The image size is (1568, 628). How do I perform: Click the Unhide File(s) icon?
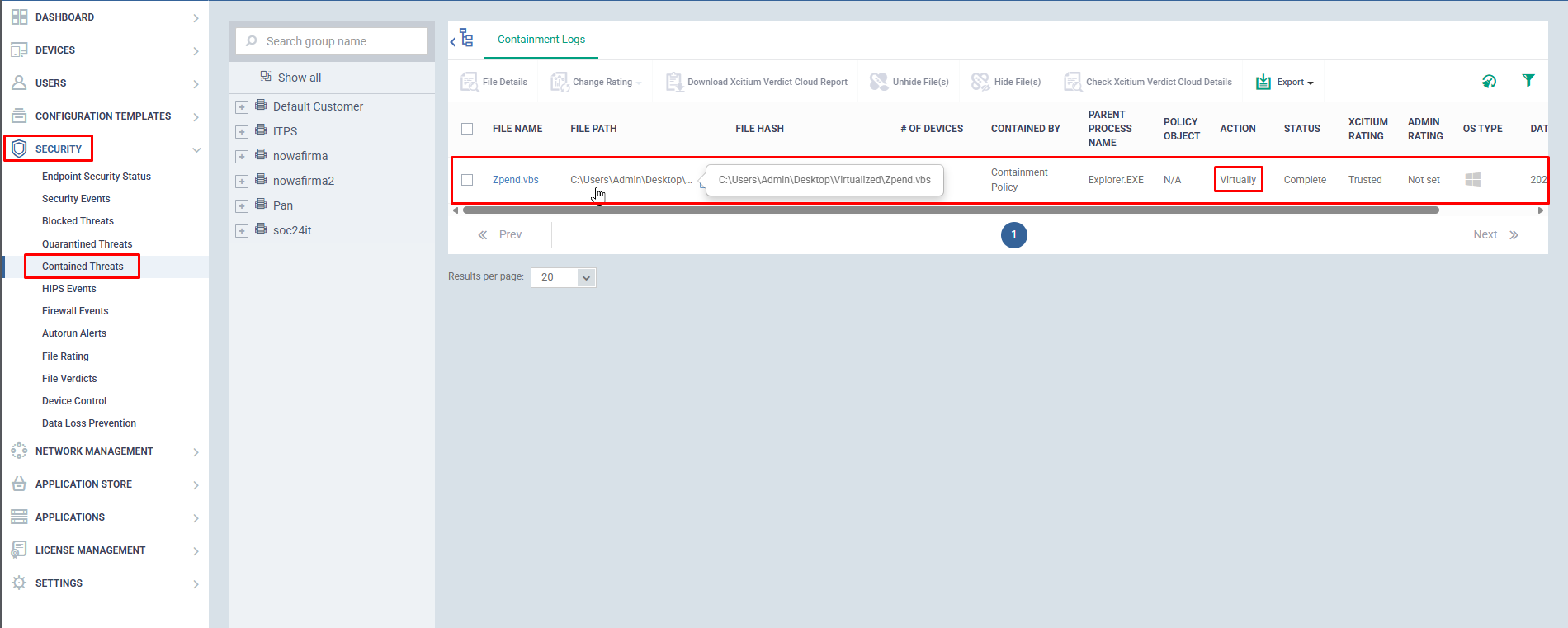click(879, 82)
